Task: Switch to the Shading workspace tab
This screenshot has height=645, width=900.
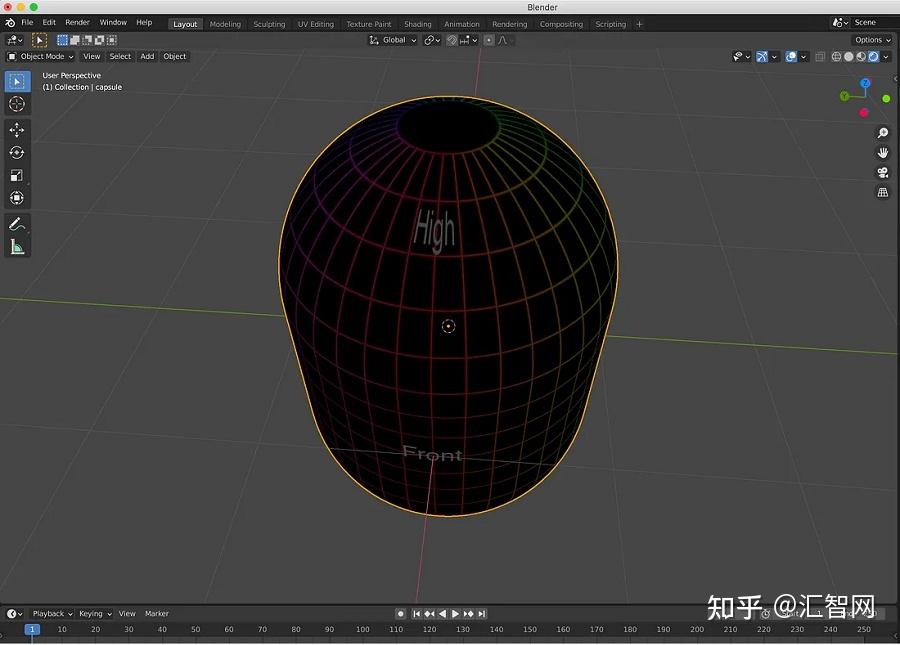Action: click(418, 23)
